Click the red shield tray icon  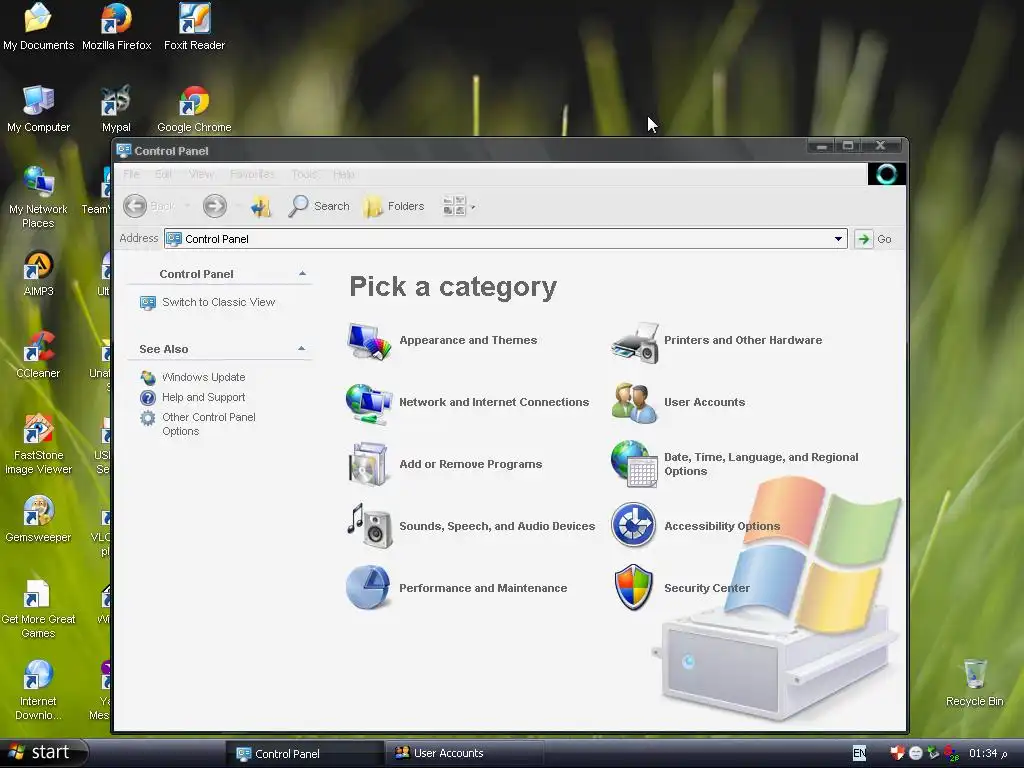[897, 753]
